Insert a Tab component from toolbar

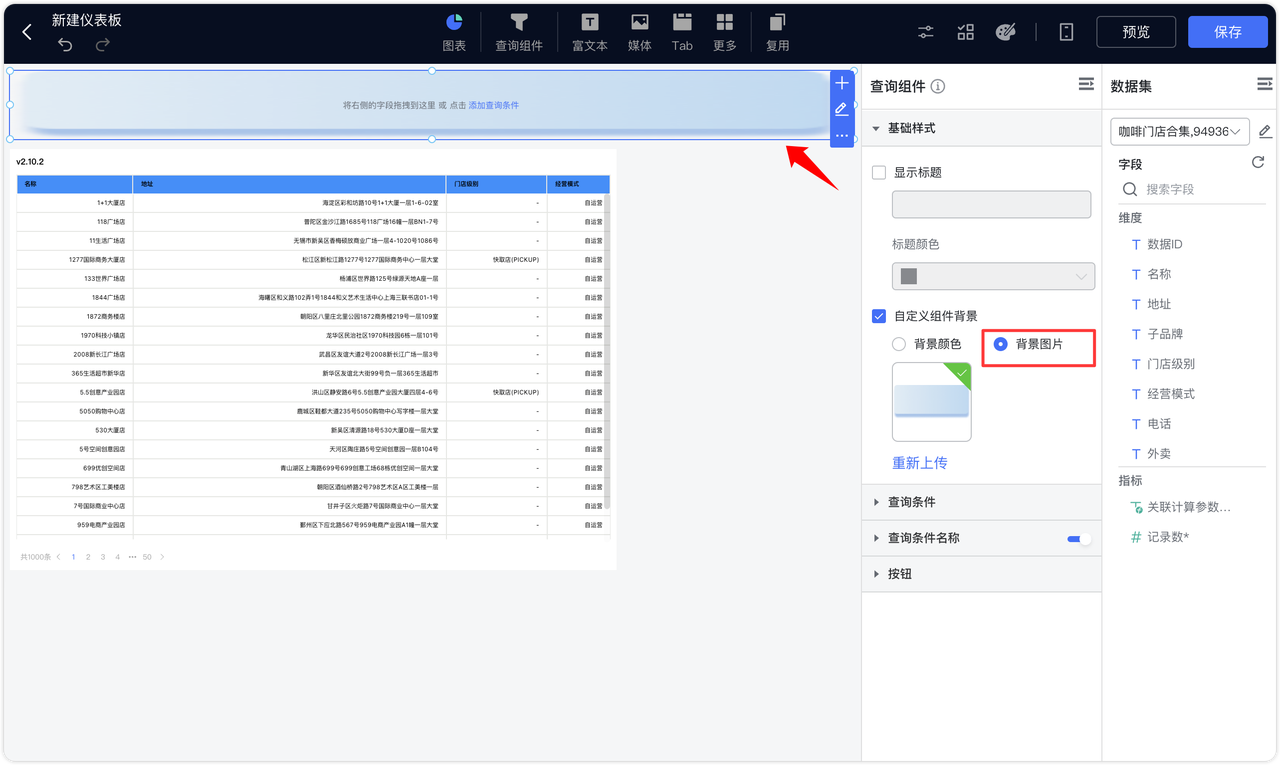pos(682,32)
